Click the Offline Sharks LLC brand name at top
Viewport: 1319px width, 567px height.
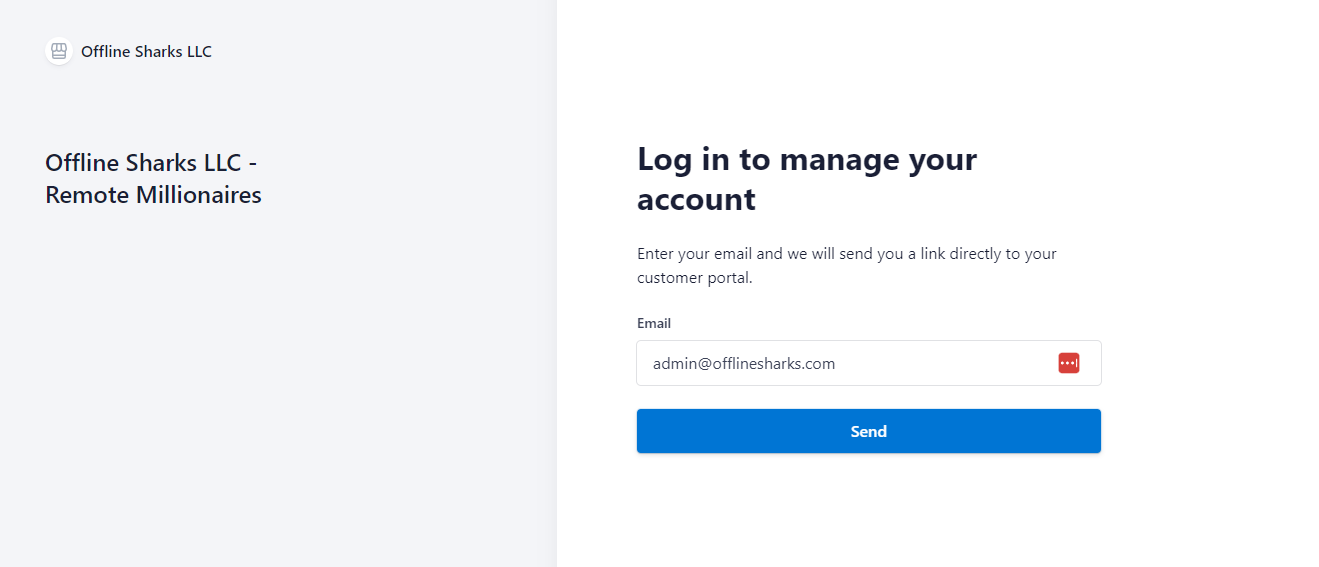[x=146, y=52]
